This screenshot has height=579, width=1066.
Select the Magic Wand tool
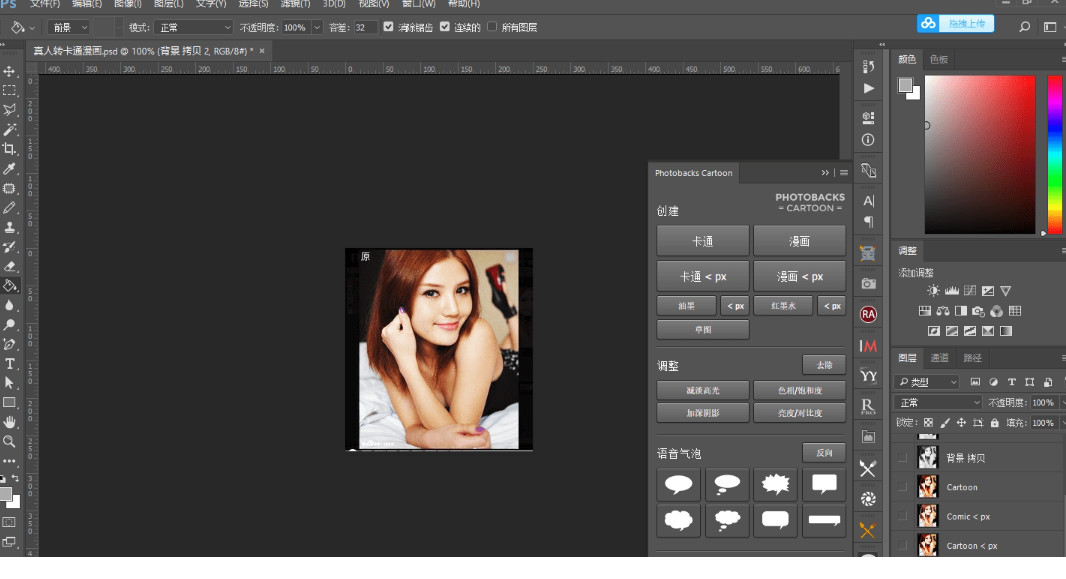(10, 130)
